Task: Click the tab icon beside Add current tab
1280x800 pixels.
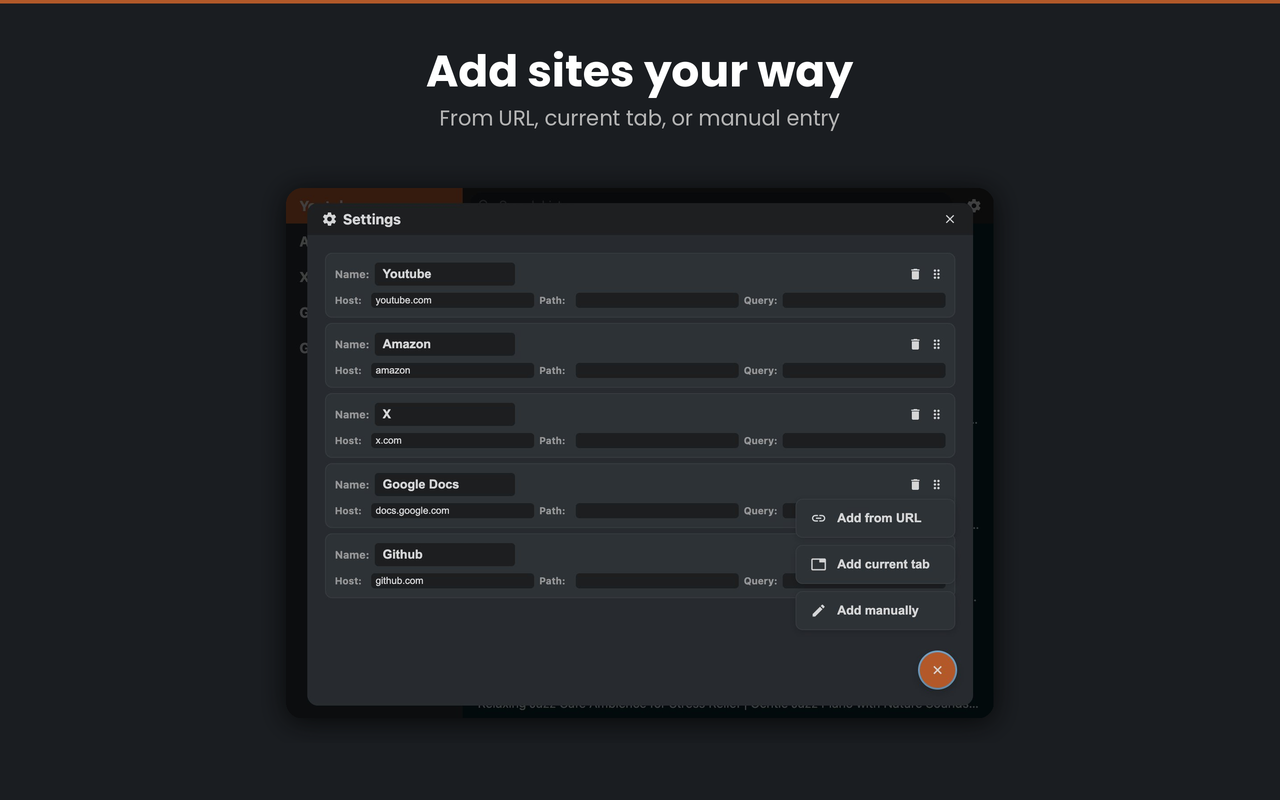Action: 818,564
